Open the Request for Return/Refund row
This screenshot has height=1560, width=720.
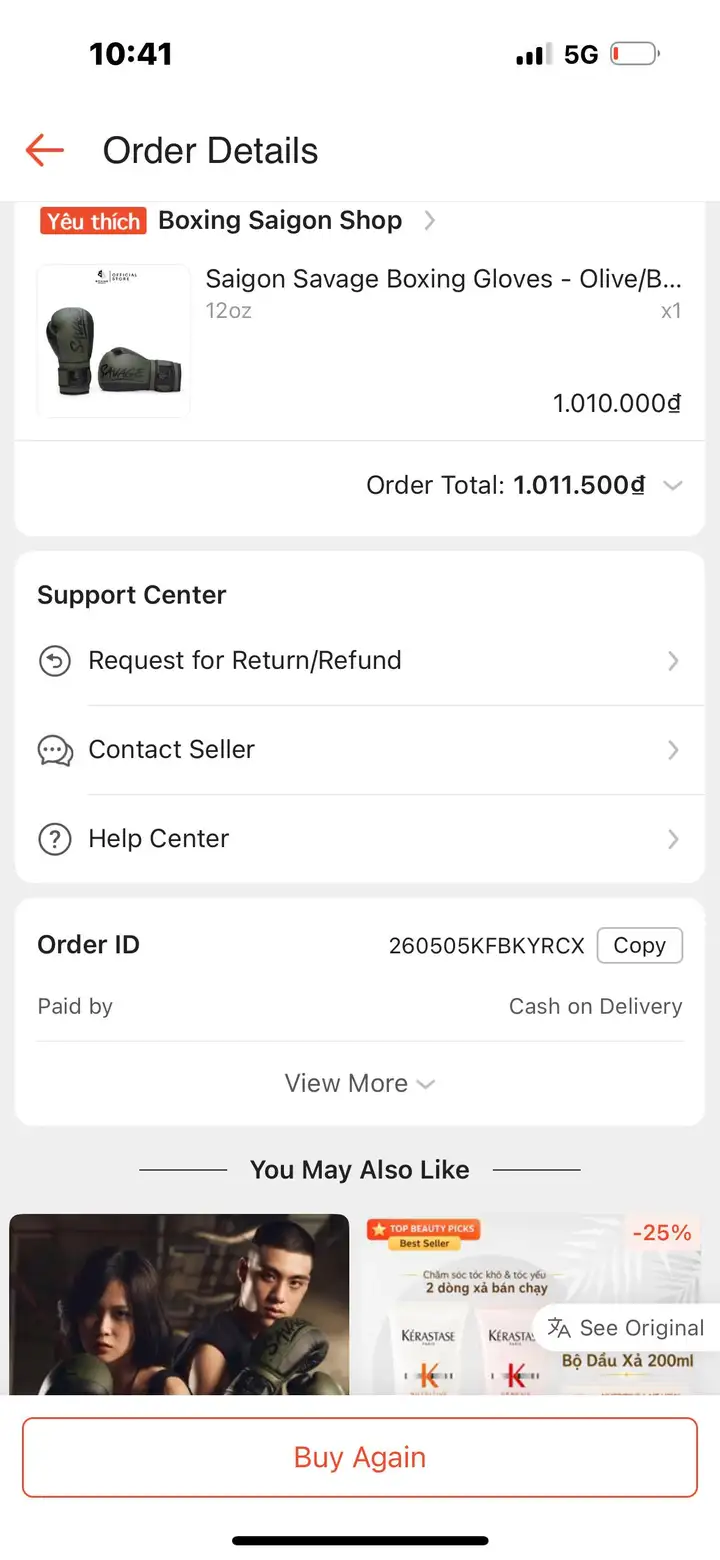pyautogui.click(x=360, y=661)
